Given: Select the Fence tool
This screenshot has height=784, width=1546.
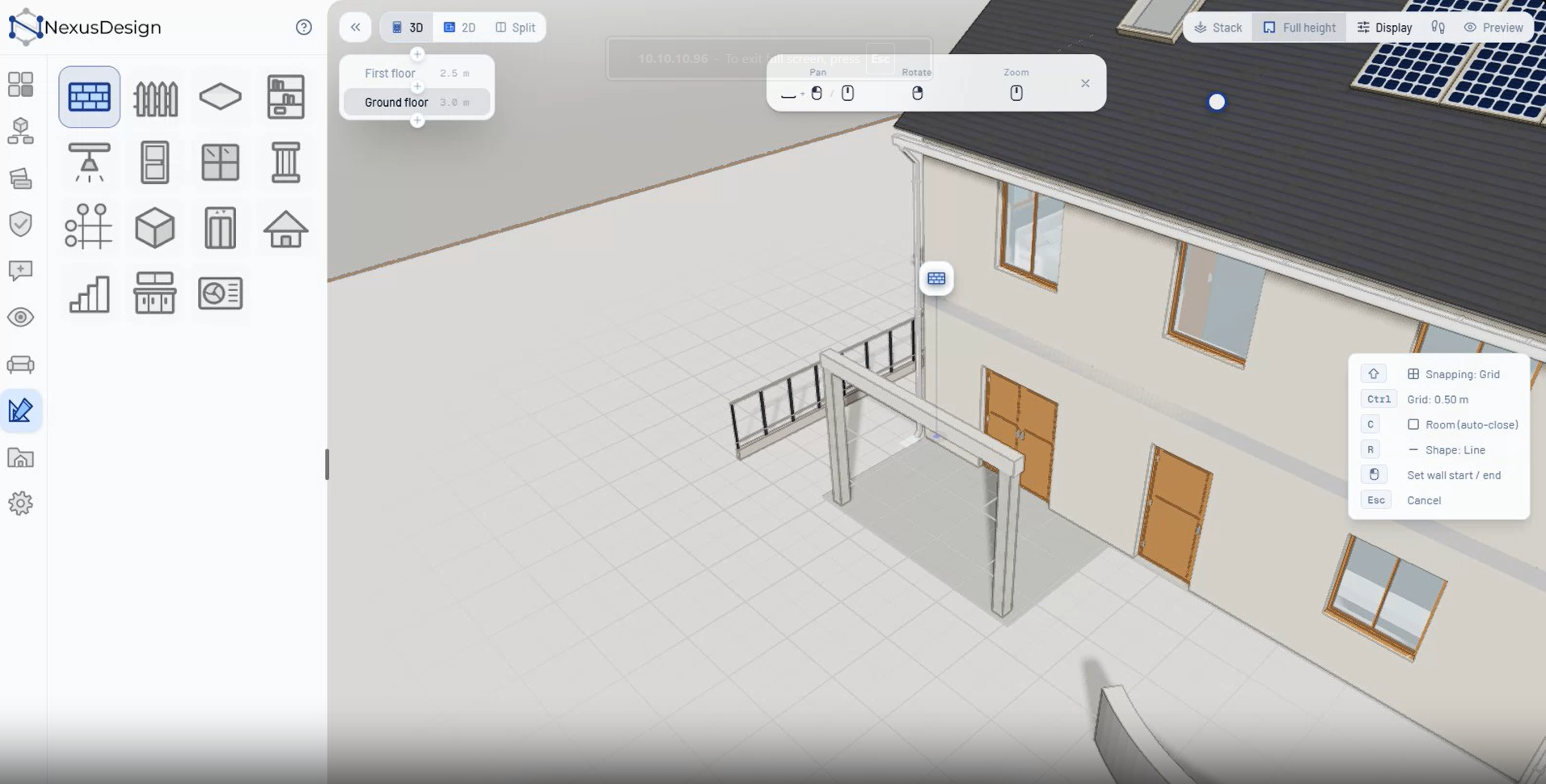Looking at the screenshot, I should [x=155, y=97].
